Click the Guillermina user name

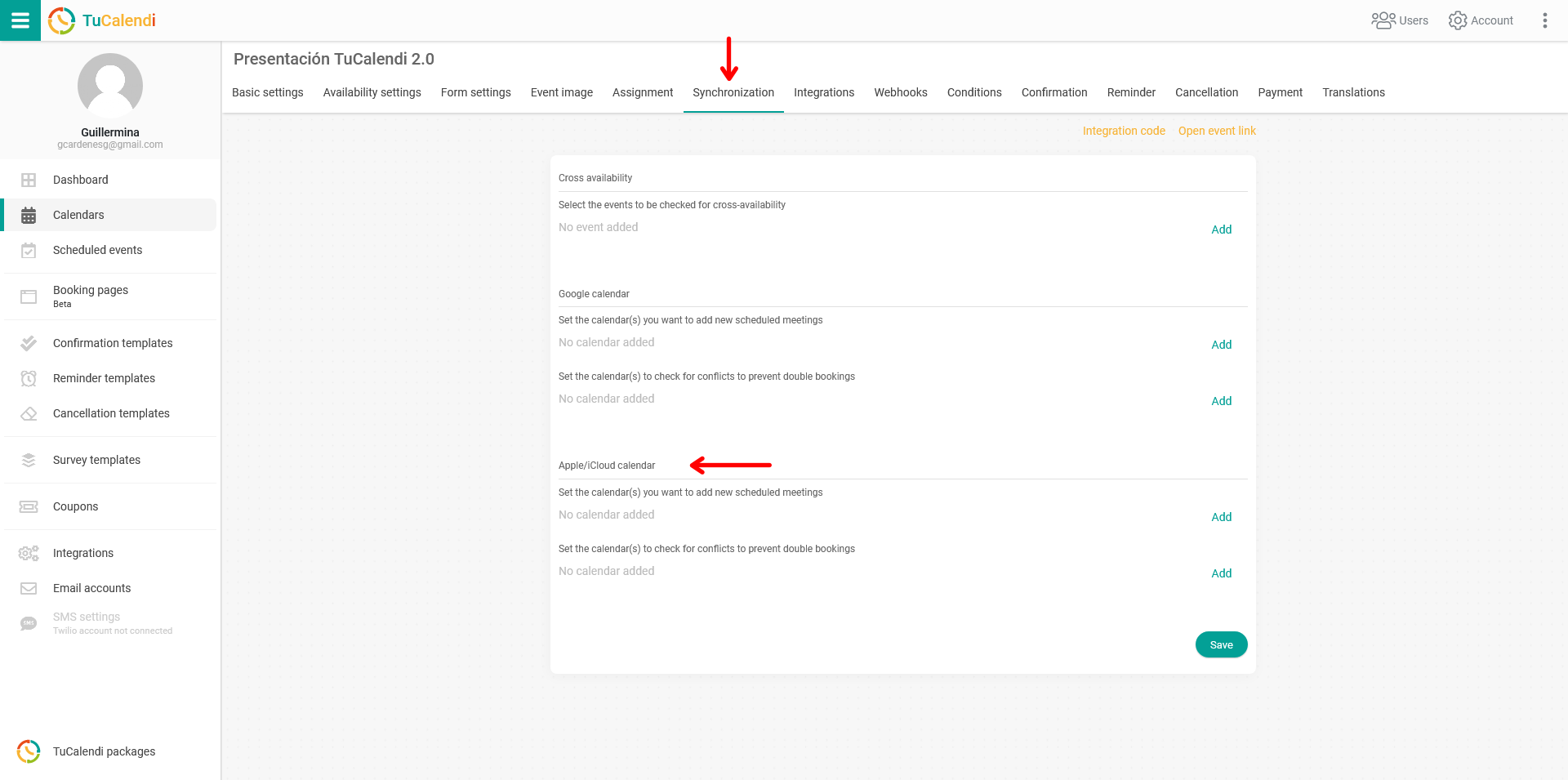pyautogui.click(x=110, y=132)
